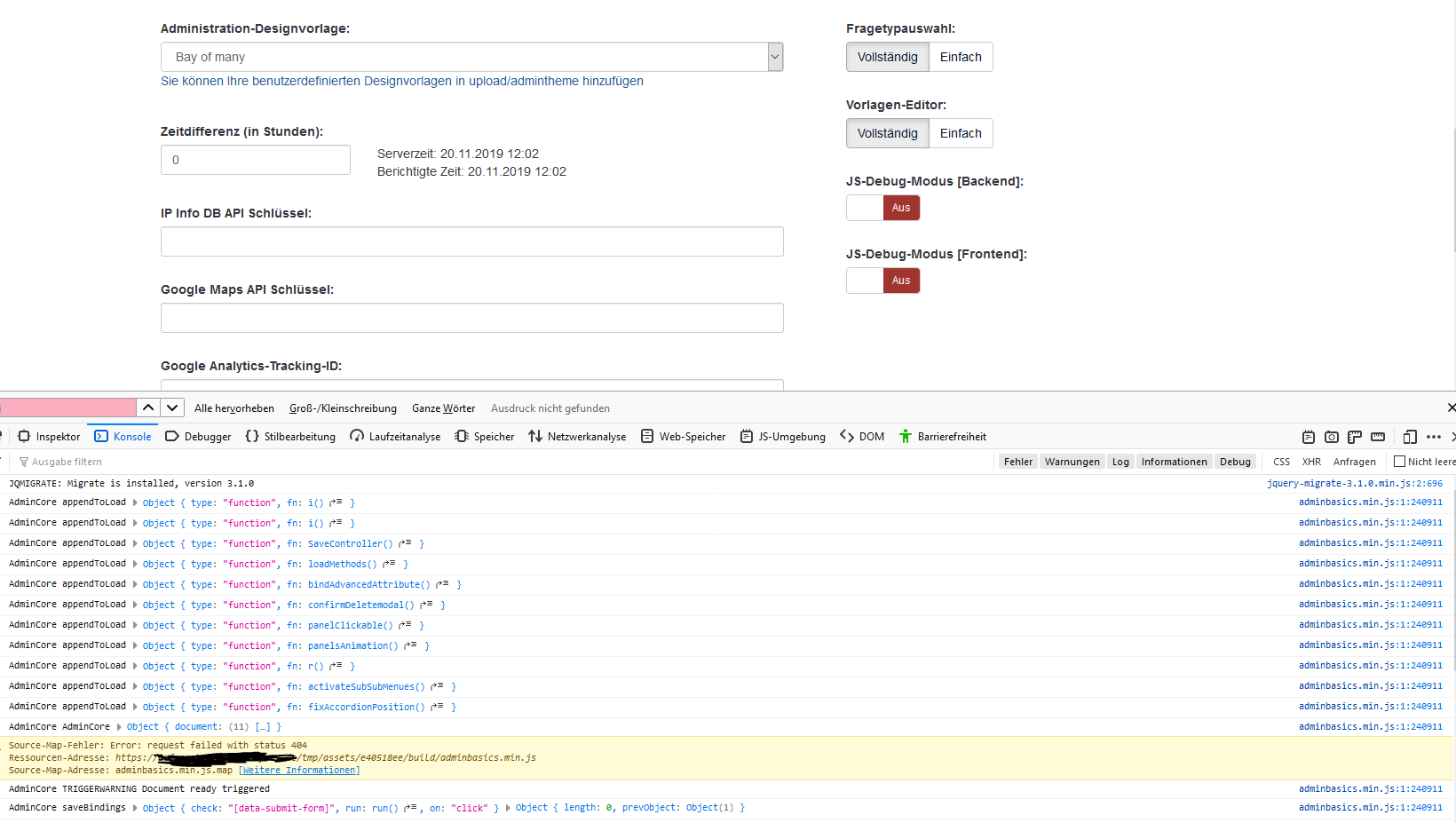Open the JS-Umgebung tab
The width and height of the screenshot is (1456, 823).
click(783, 437)
